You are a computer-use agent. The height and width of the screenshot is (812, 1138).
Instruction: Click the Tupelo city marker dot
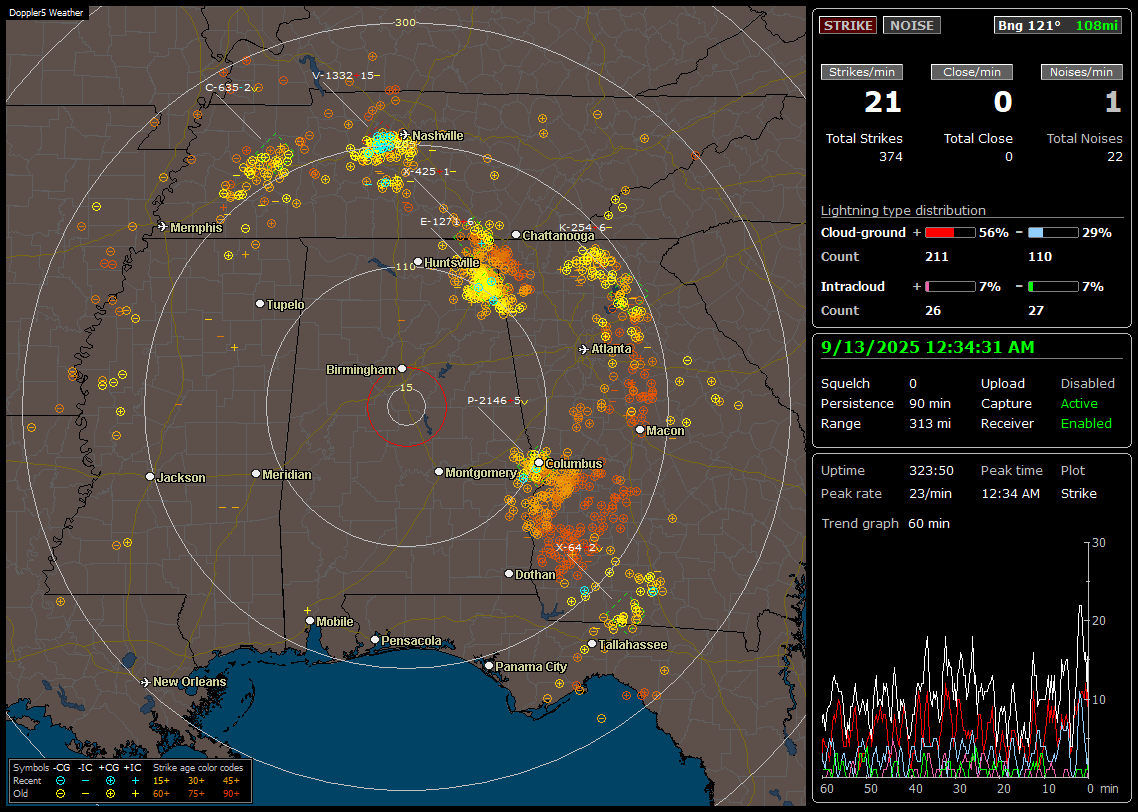click(260, 303)
